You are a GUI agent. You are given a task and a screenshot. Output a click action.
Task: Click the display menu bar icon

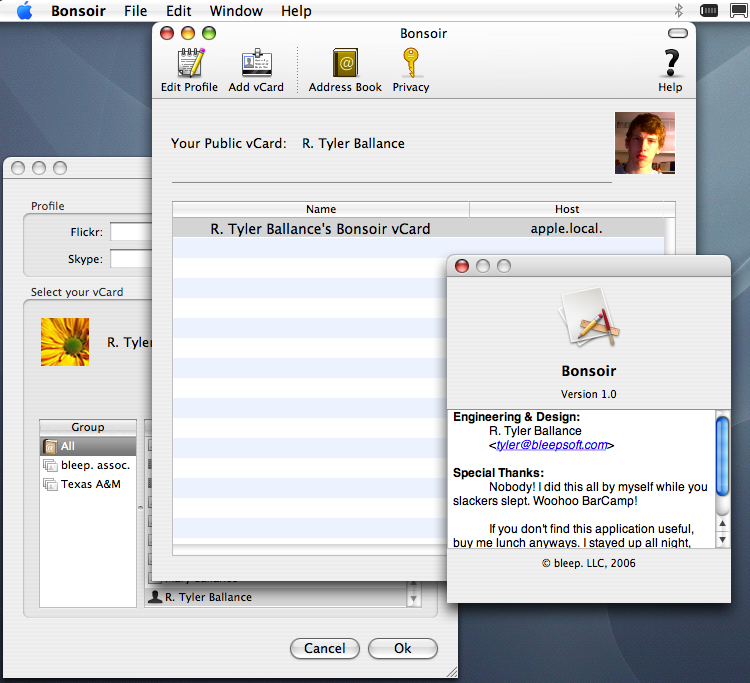pos(739,11)
